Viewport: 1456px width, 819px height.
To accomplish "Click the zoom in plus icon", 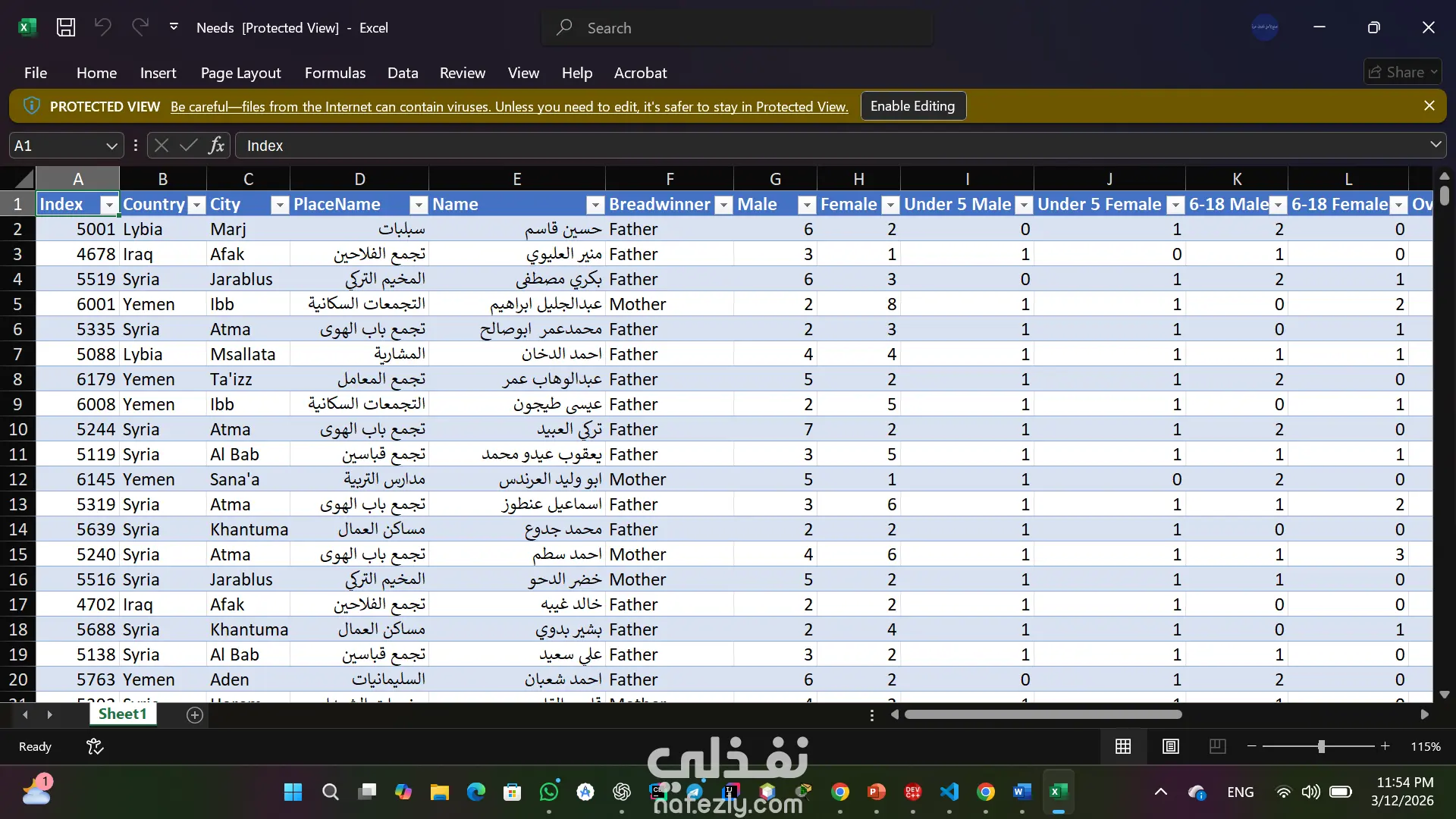I will (1385, 746).
